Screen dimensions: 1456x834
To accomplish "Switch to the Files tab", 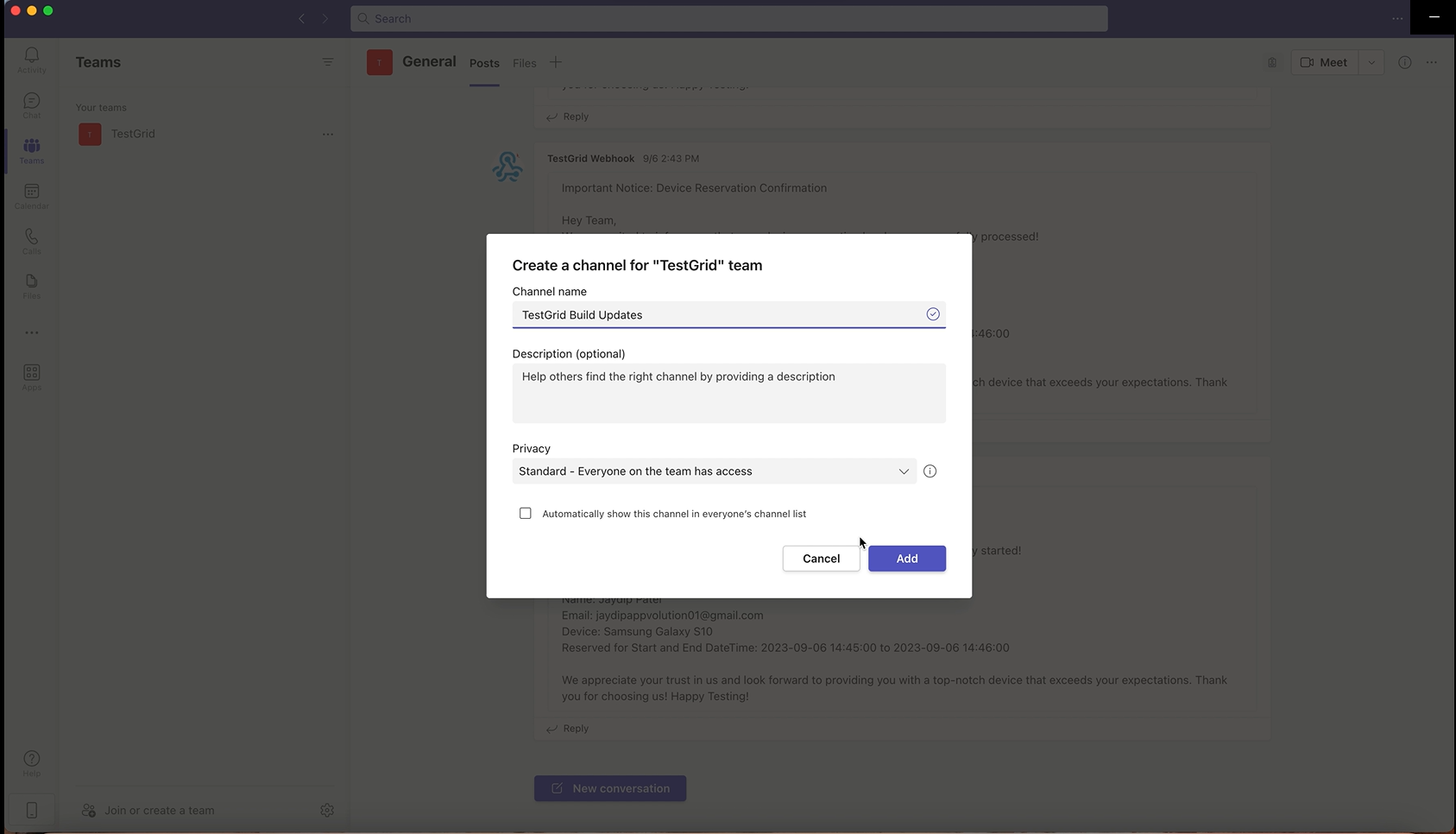I will tap(524, 63).
